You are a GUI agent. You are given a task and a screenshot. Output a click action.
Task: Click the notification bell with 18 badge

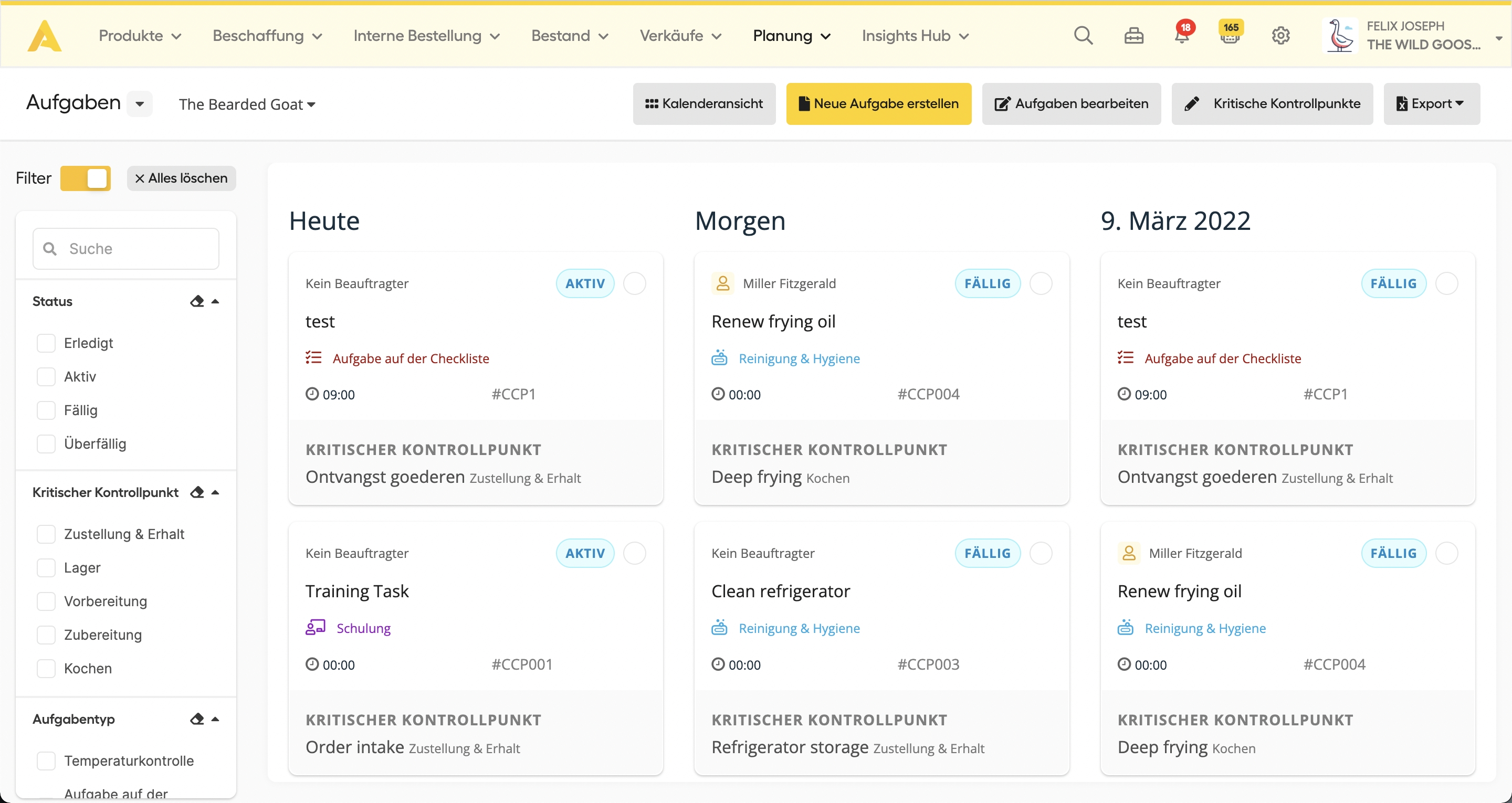(x=1182, y=36)
